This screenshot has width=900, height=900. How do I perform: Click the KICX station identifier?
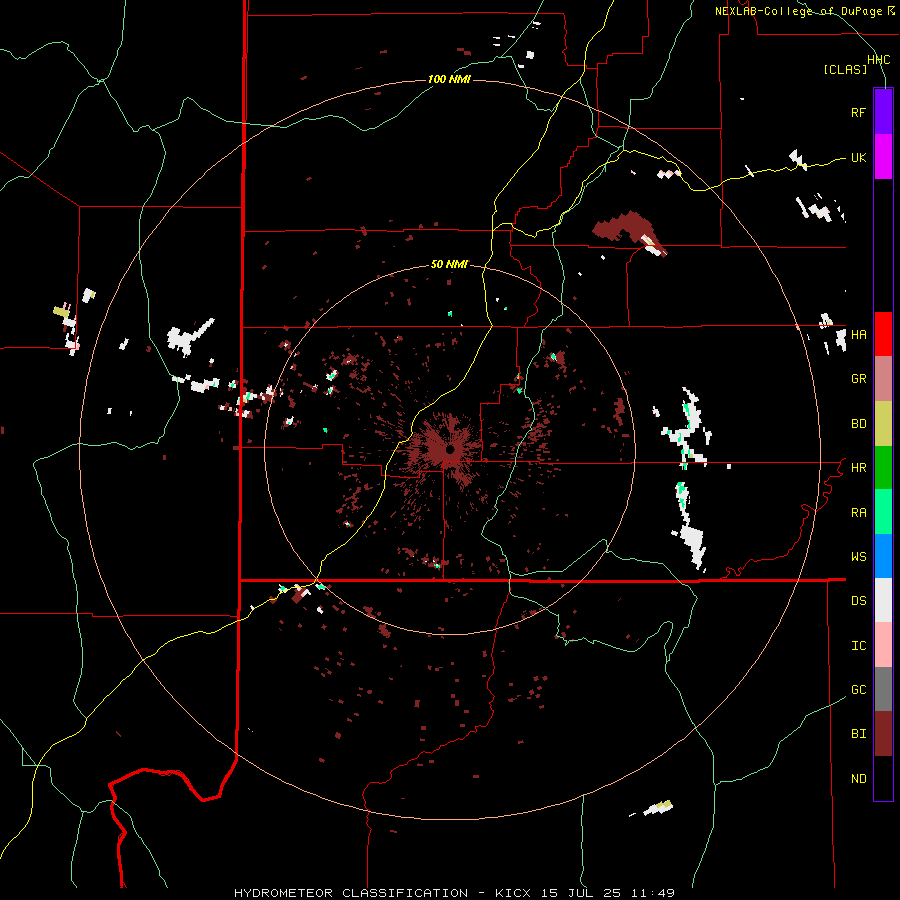click(x=513, y=893)
